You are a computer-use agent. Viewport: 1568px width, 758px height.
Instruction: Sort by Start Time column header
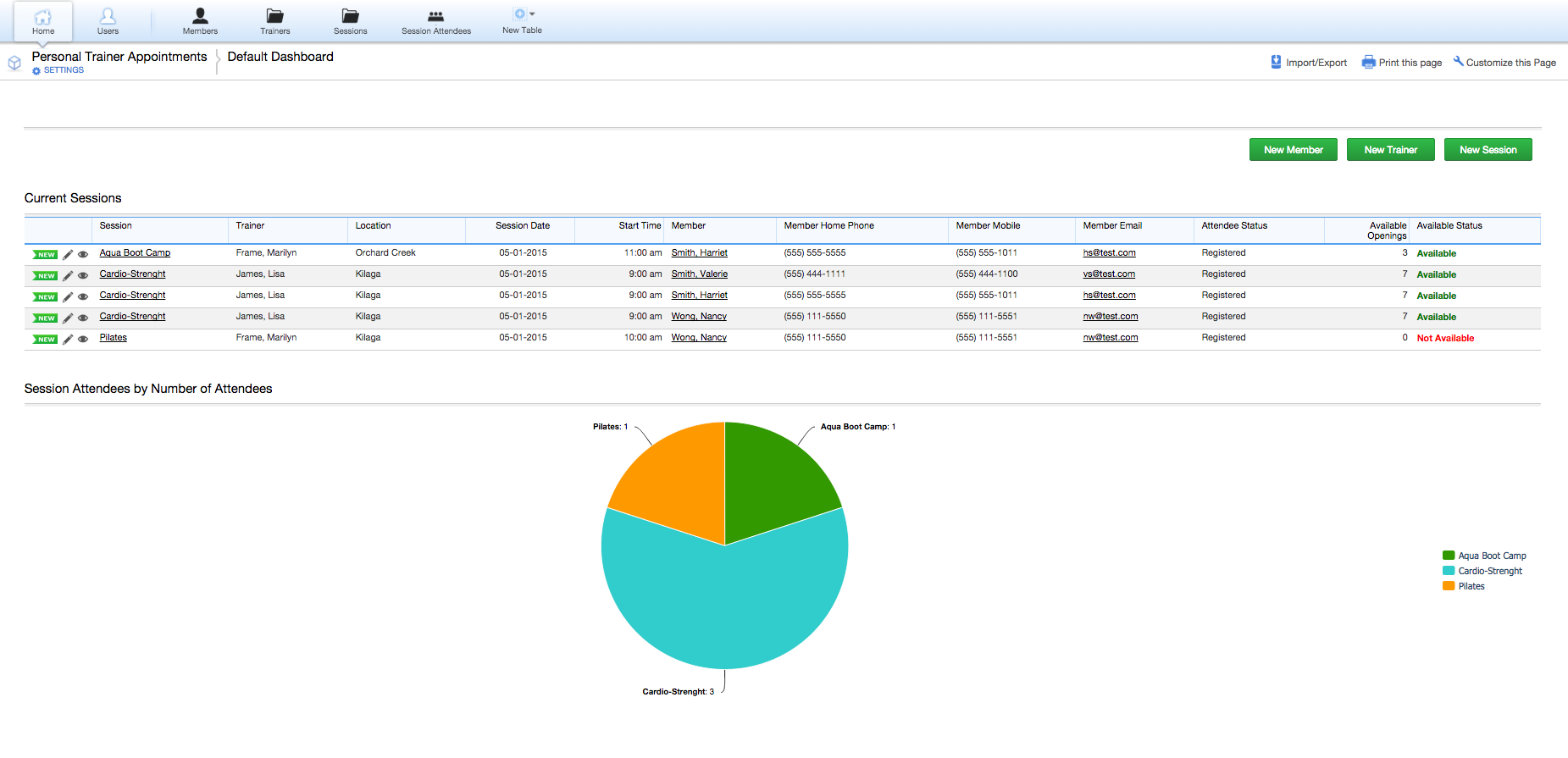(640, 225)
